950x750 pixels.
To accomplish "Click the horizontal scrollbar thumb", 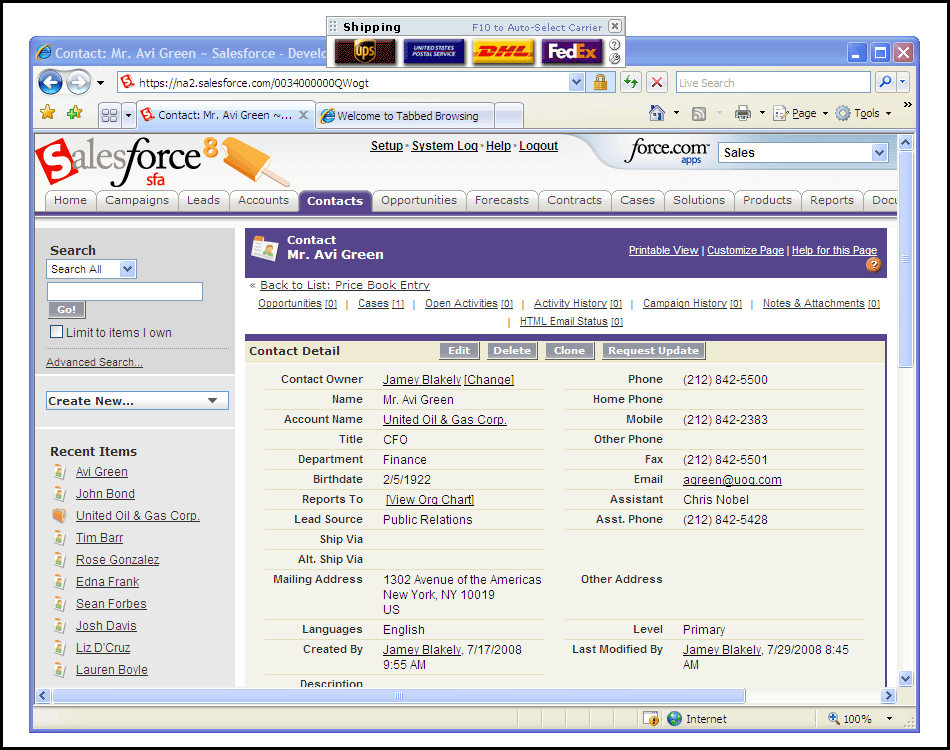I will click(399, 695).
